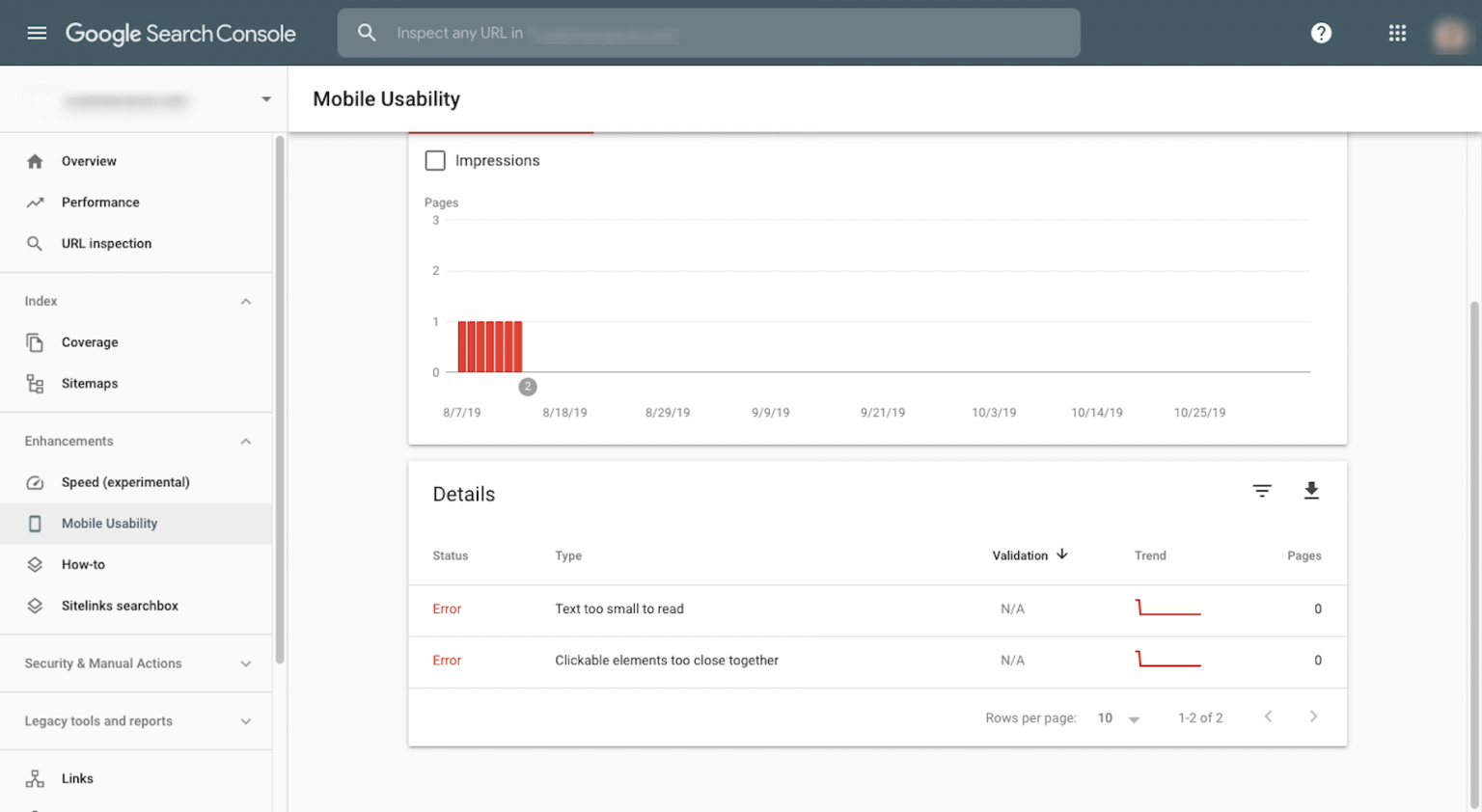Screen dimensions: 1482x812
Task: Open the Text too small error details
Action: tap(619, 609)
